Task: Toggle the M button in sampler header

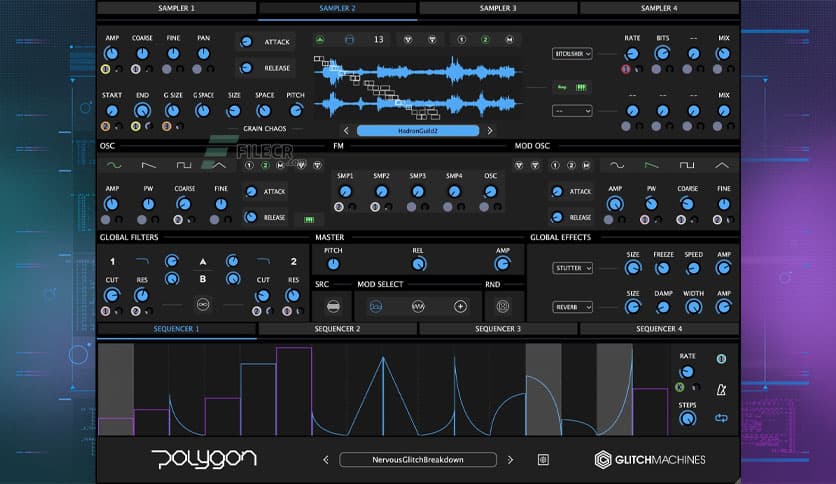Action: click(x=510, y=39)
